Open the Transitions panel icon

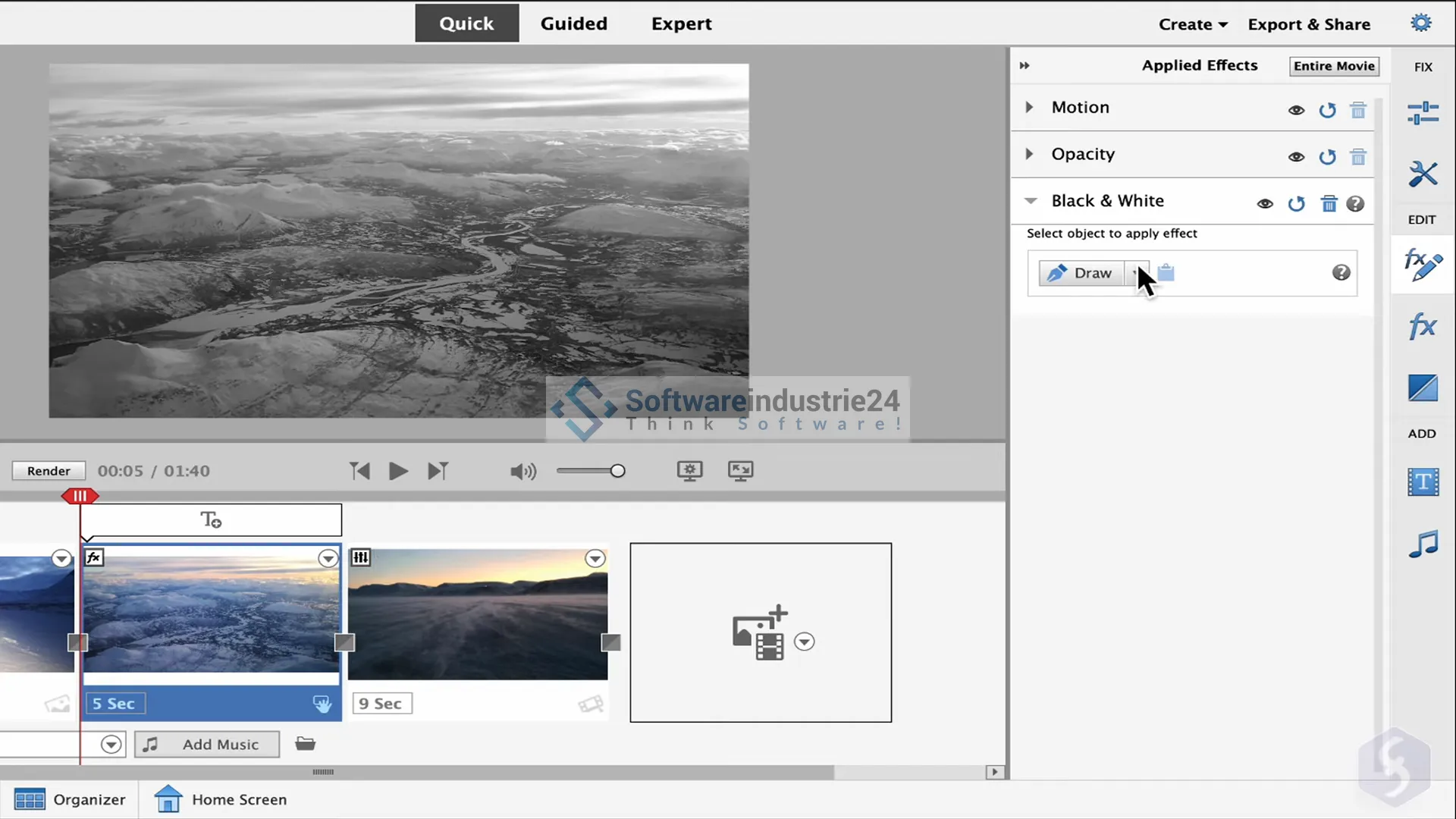click(1423, 388)
